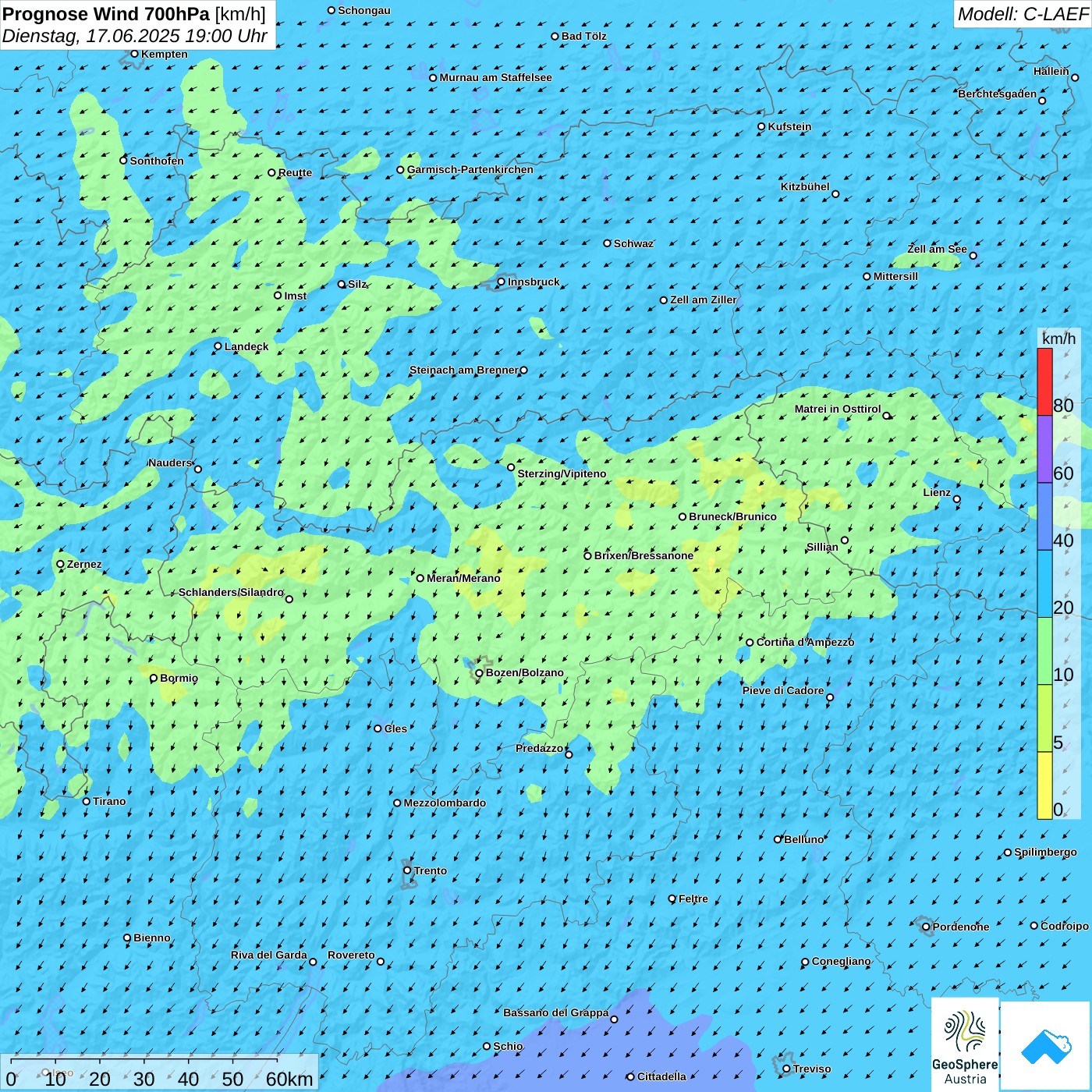The width and height of the screenshot is (1092, 1092).
Task: Click the 'Berchtesgaden' town label
Action: point(998,94)
